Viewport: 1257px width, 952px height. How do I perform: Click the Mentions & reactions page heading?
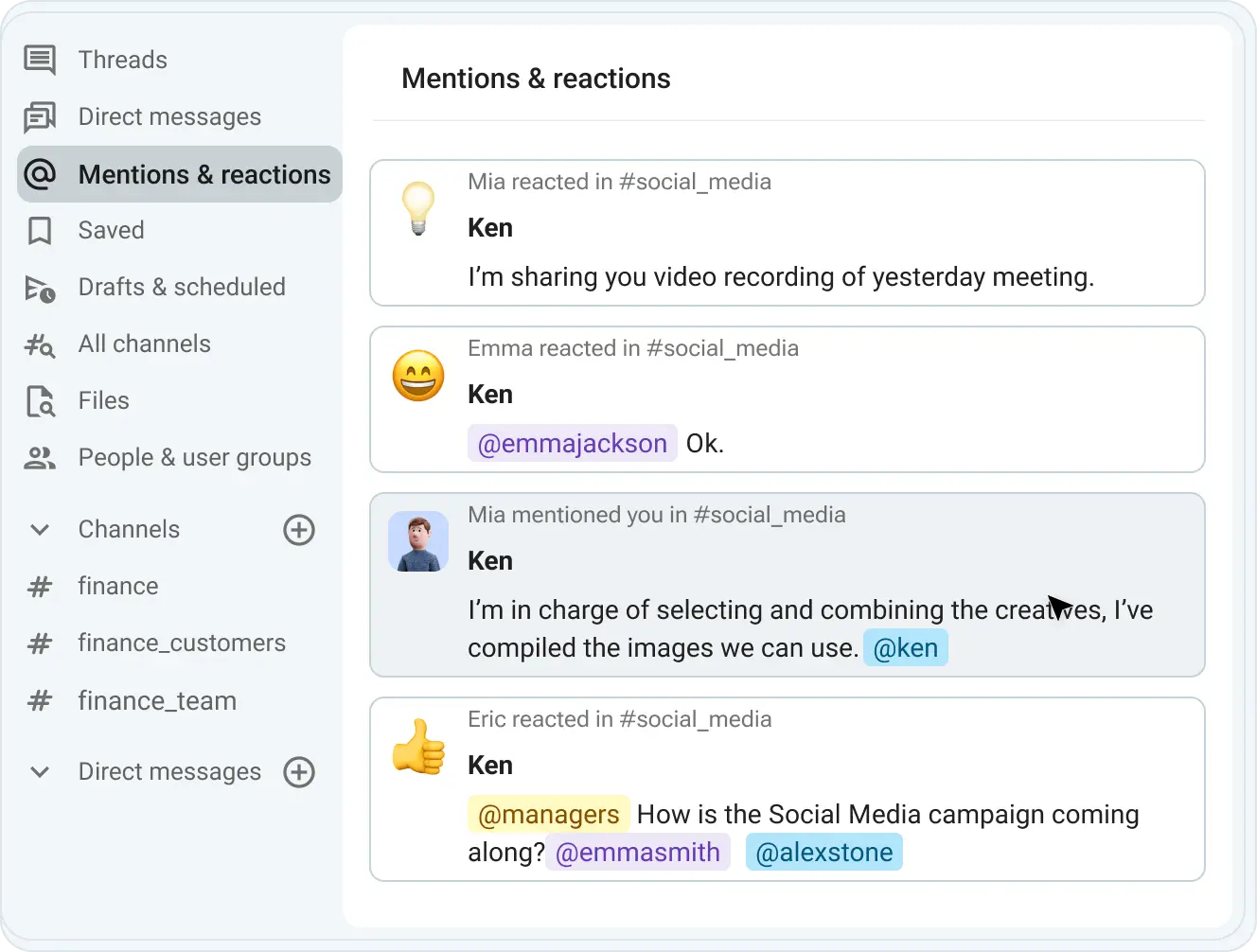pyautogui.click(x=536, y=79)
